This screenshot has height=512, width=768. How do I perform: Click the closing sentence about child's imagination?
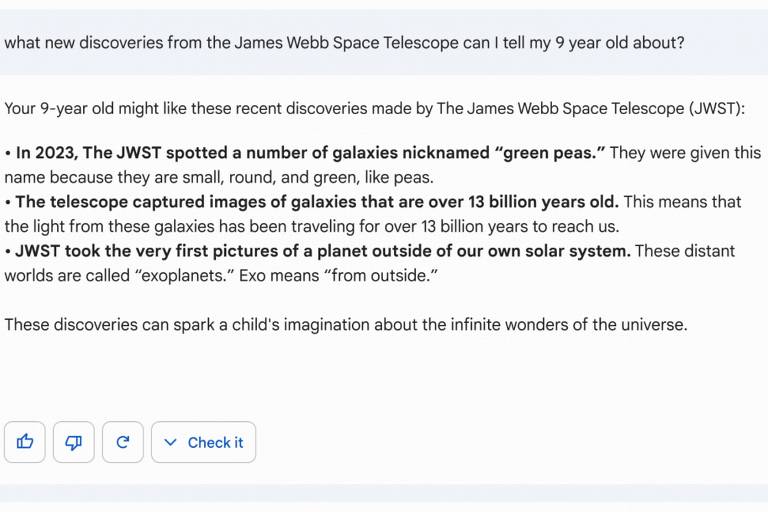pos(346,324)
